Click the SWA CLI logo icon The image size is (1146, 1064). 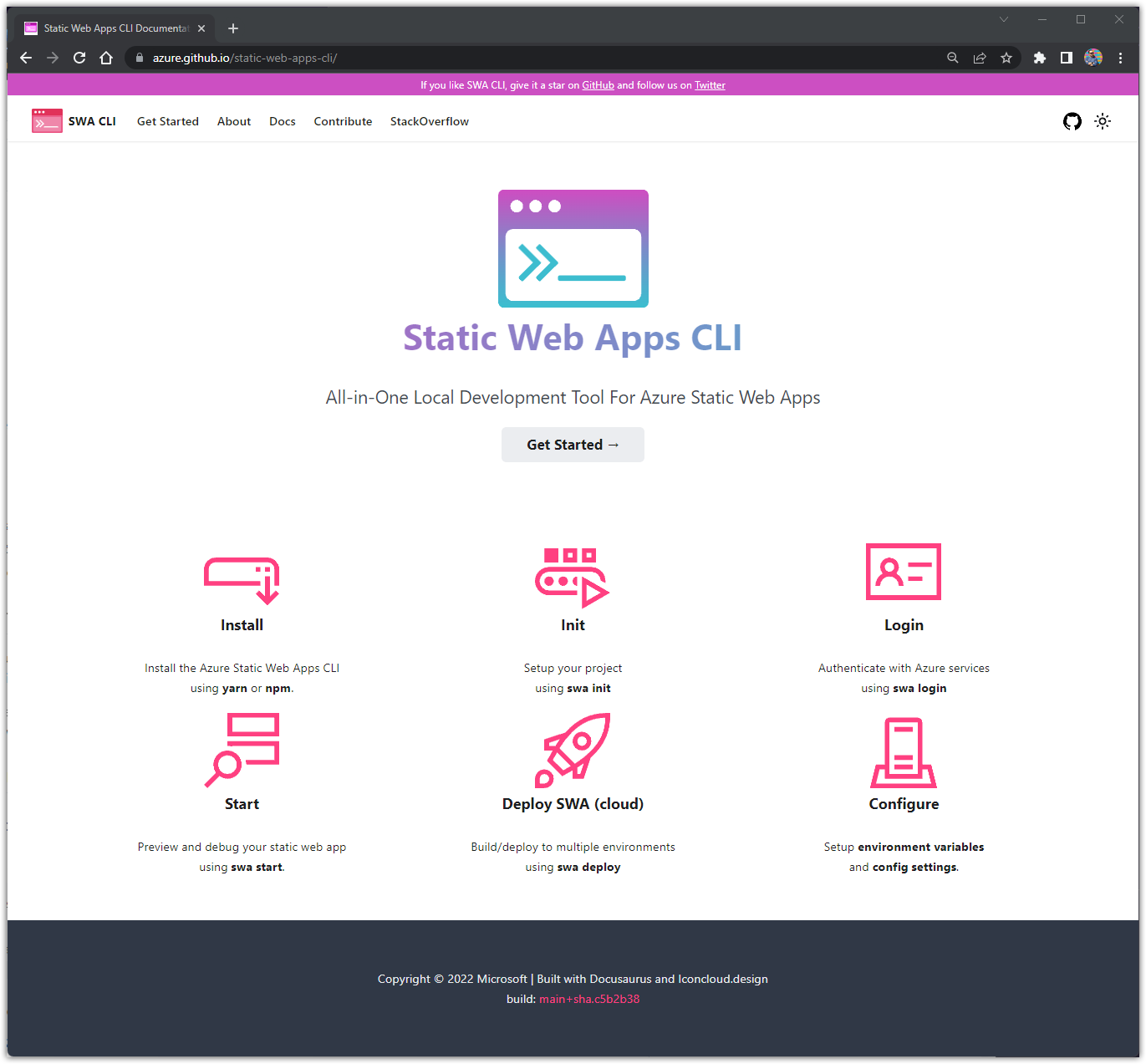[47, 121]
